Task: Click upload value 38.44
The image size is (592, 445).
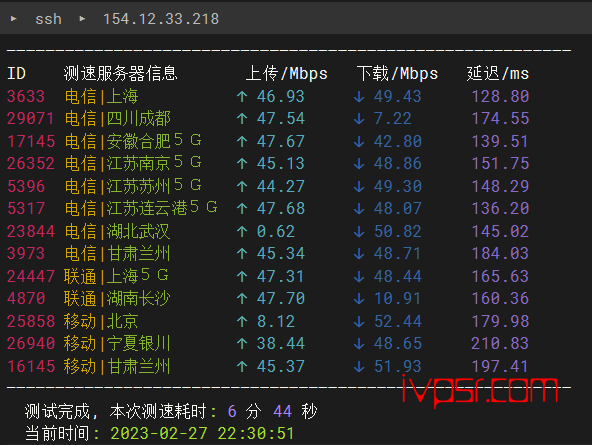Action: [281, 343]
